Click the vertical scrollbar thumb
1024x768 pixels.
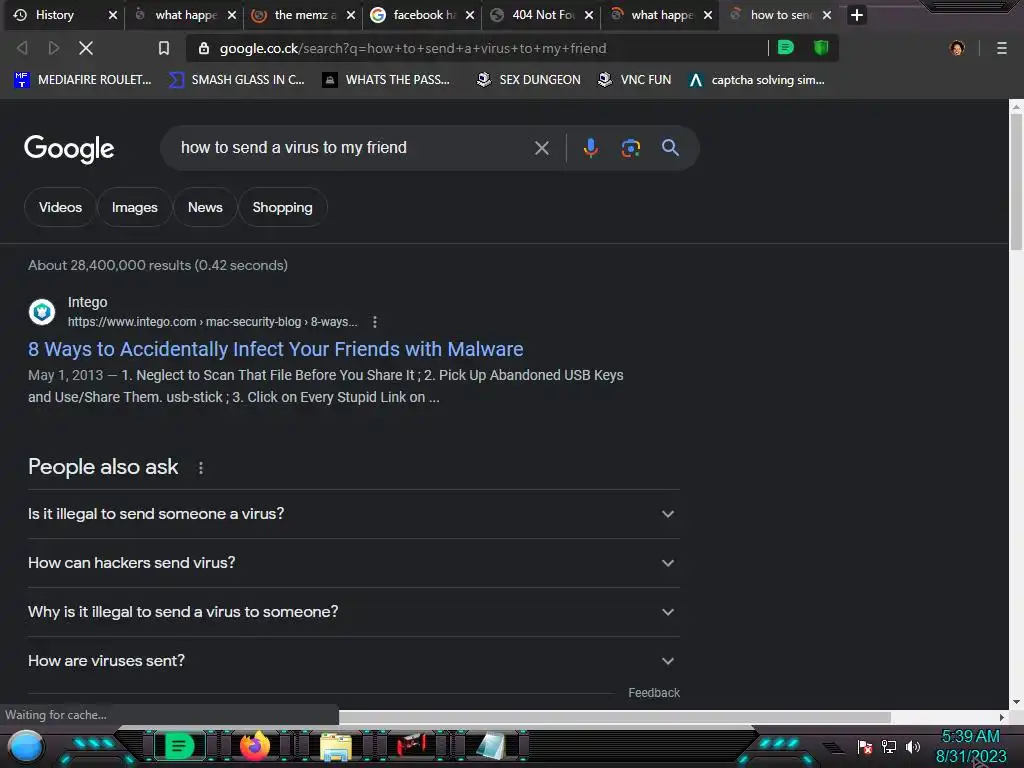pyautogui.click(x=1016, y=182)
